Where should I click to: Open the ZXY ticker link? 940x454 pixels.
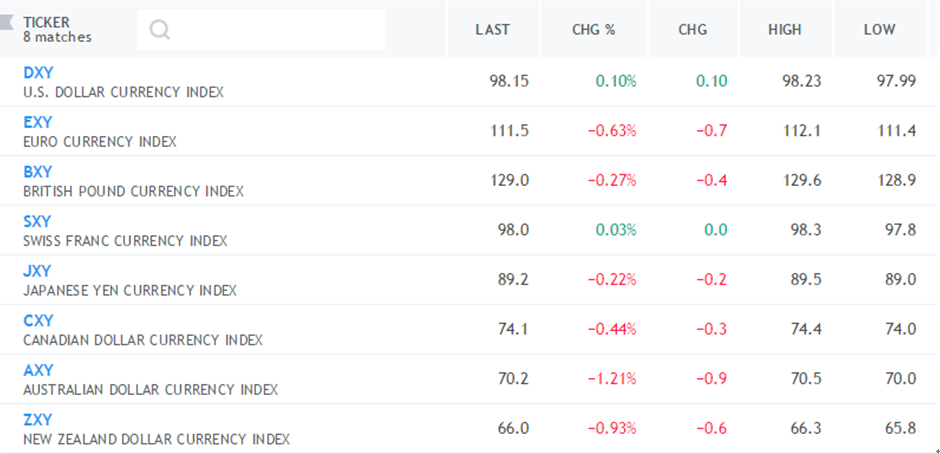pos(38,420)
